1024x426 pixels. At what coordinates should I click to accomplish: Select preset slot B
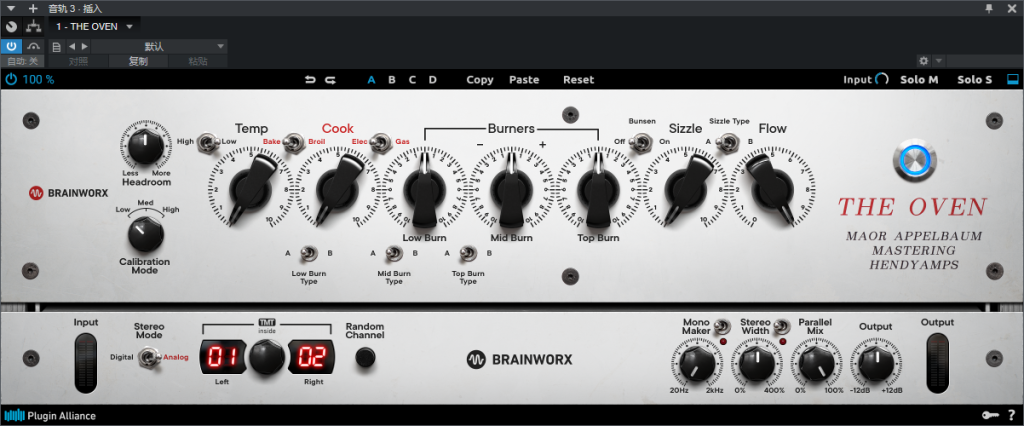(392, 80)
